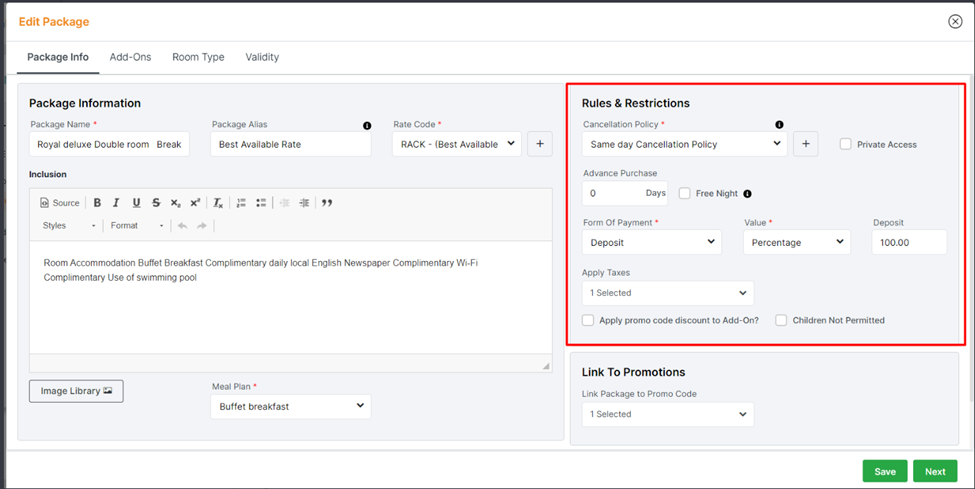
Task: Insert a bulleted list in the editor
Action: pyautogui.click(x=261, y=203)
